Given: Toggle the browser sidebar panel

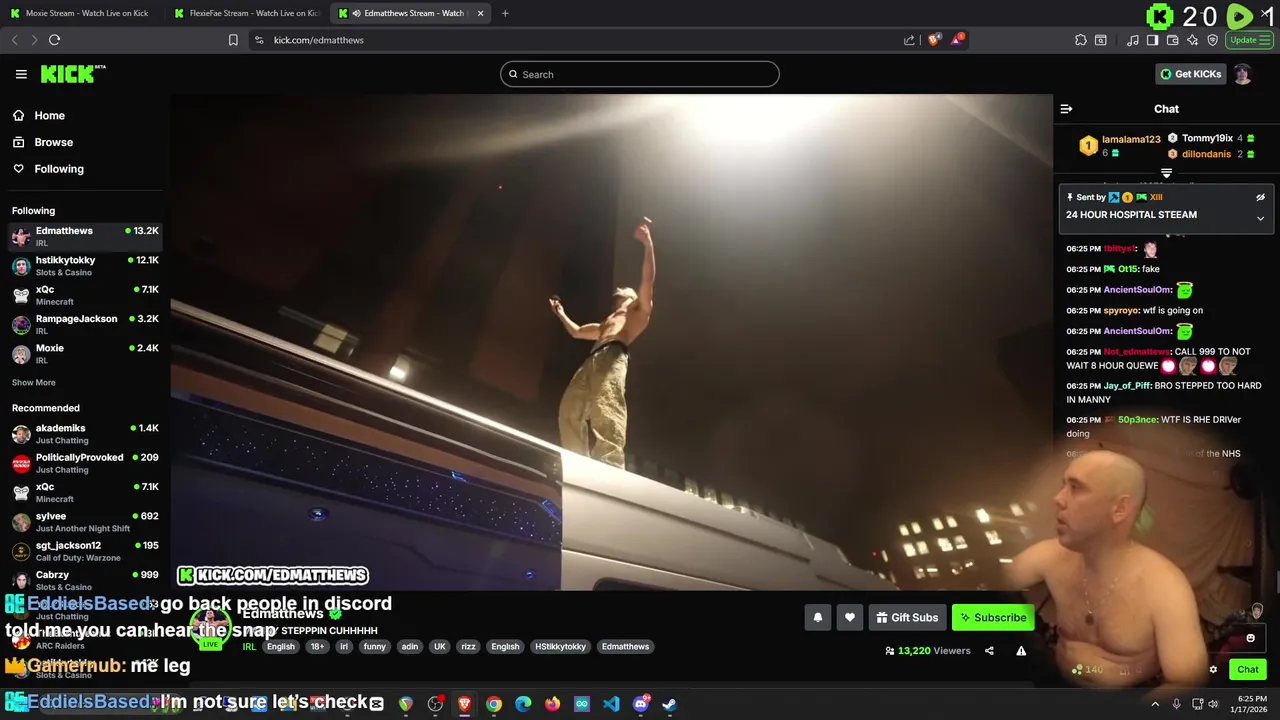Looking at the screenshot, I should click(1152, 40).
